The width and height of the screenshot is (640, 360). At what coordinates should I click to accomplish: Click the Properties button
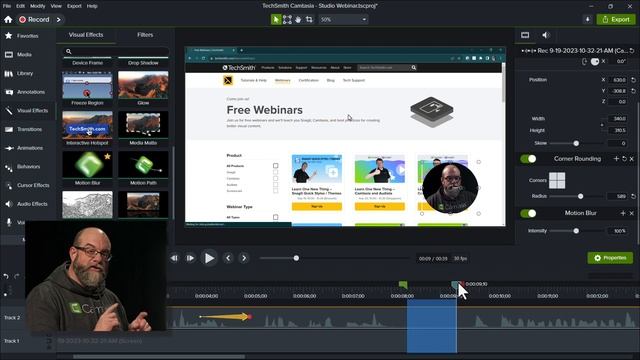coord(610,258)
